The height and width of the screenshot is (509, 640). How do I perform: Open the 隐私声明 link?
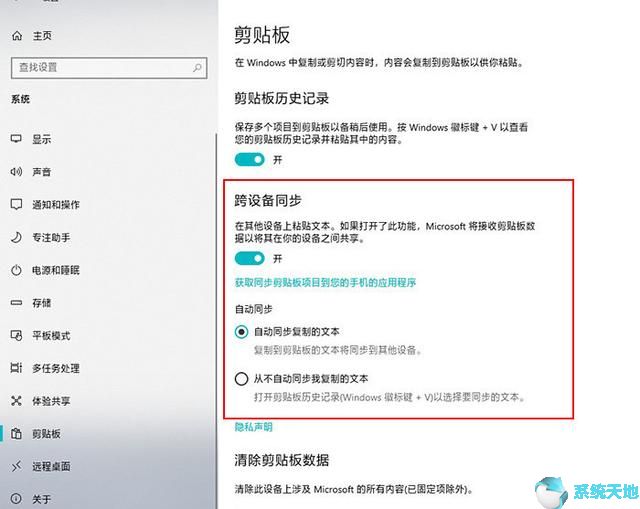point(253,427)
